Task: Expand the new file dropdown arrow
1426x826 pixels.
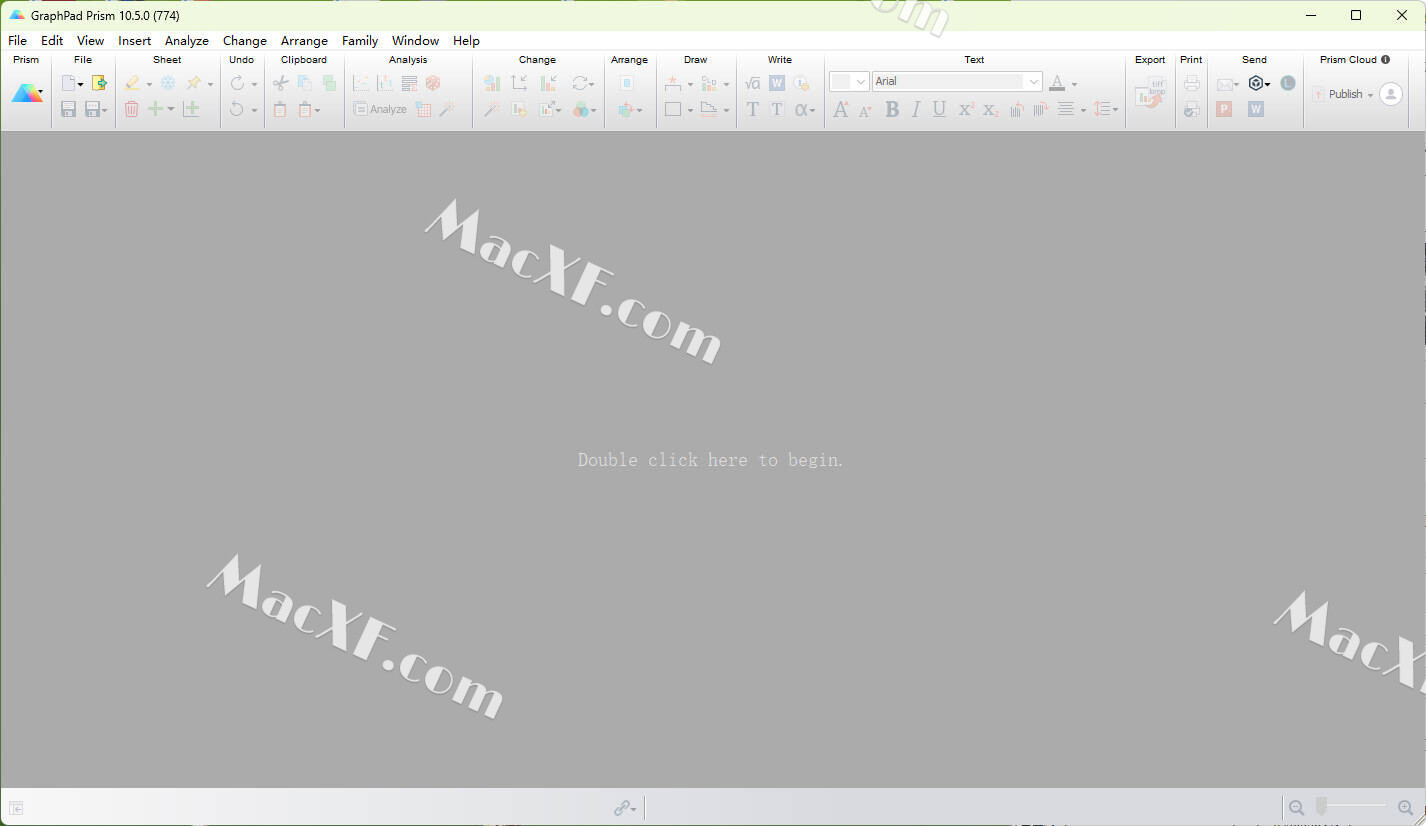Action: [81, 85]
